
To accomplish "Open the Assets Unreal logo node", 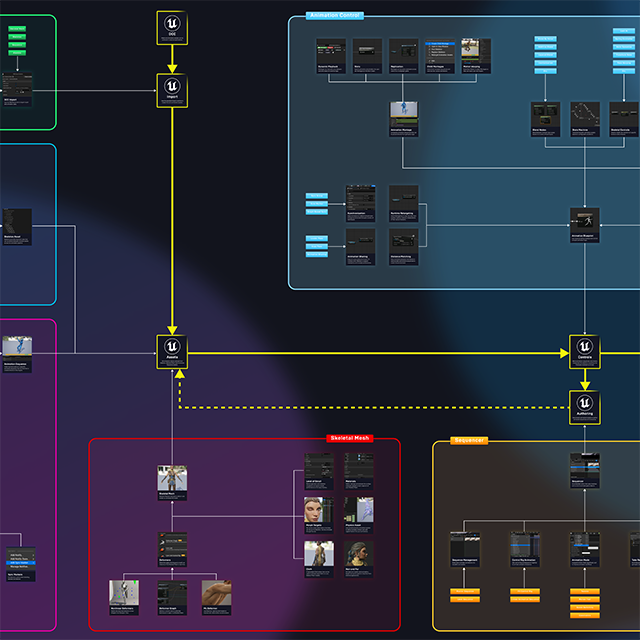I will coord(172,352).
